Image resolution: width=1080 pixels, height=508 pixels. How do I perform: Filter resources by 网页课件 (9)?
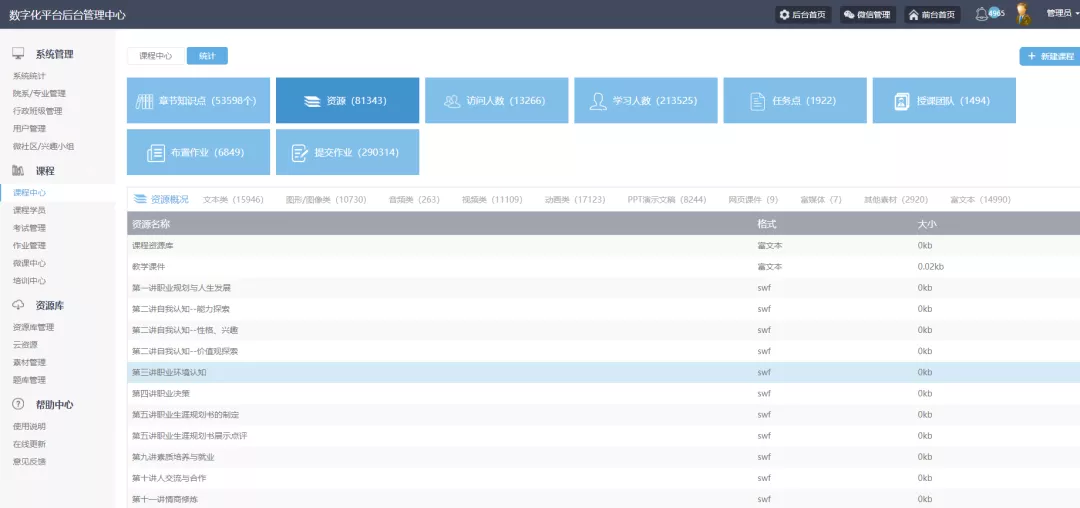(753, 200)
